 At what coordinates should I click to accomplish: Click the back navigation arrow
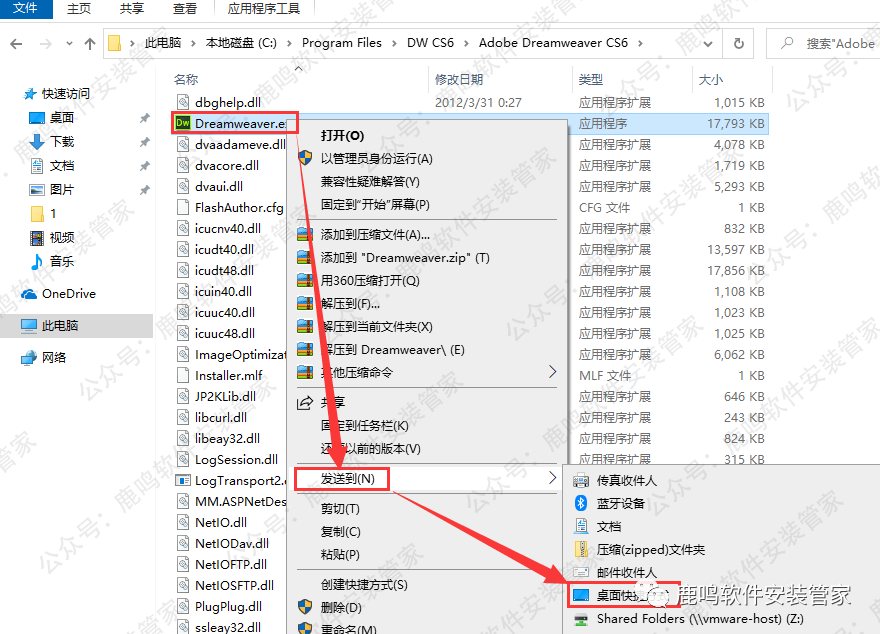(16, 42)
